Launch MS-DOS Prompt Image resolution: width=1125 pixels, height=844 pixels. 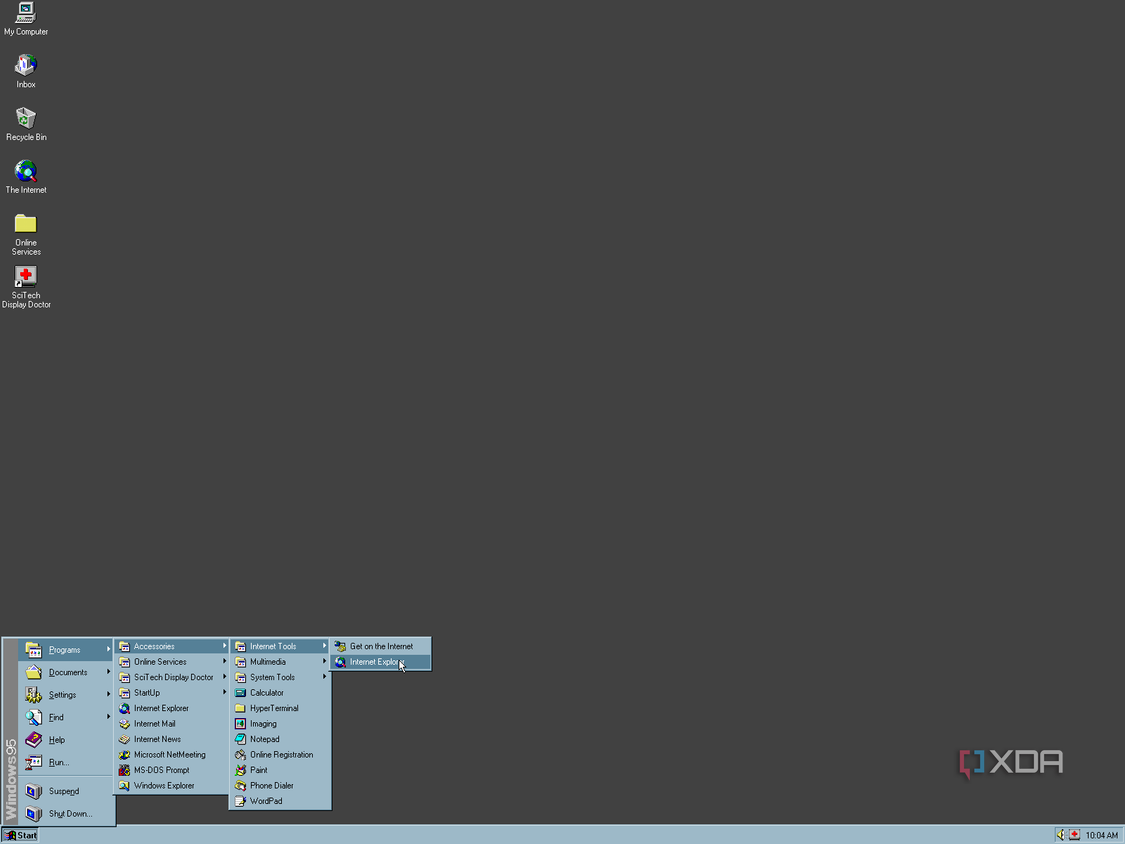pyautogui.click(x=172, y=770)
